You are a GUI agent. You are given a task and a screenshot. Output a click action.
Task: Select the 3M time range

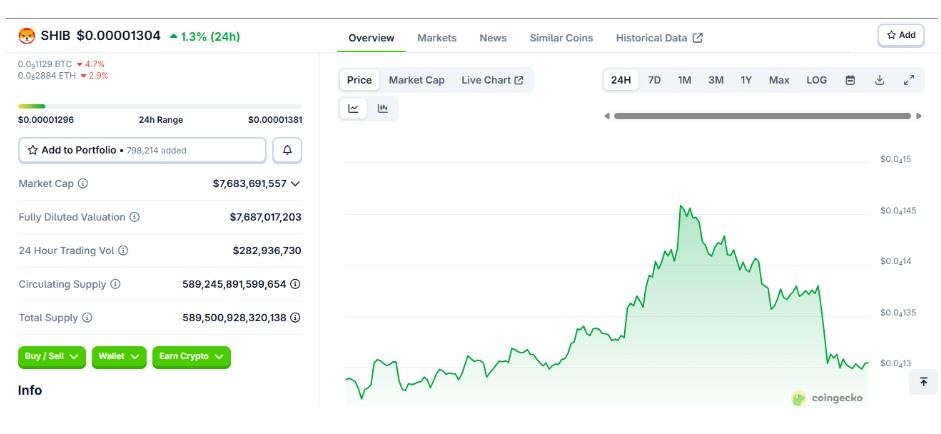pos(716,80)
